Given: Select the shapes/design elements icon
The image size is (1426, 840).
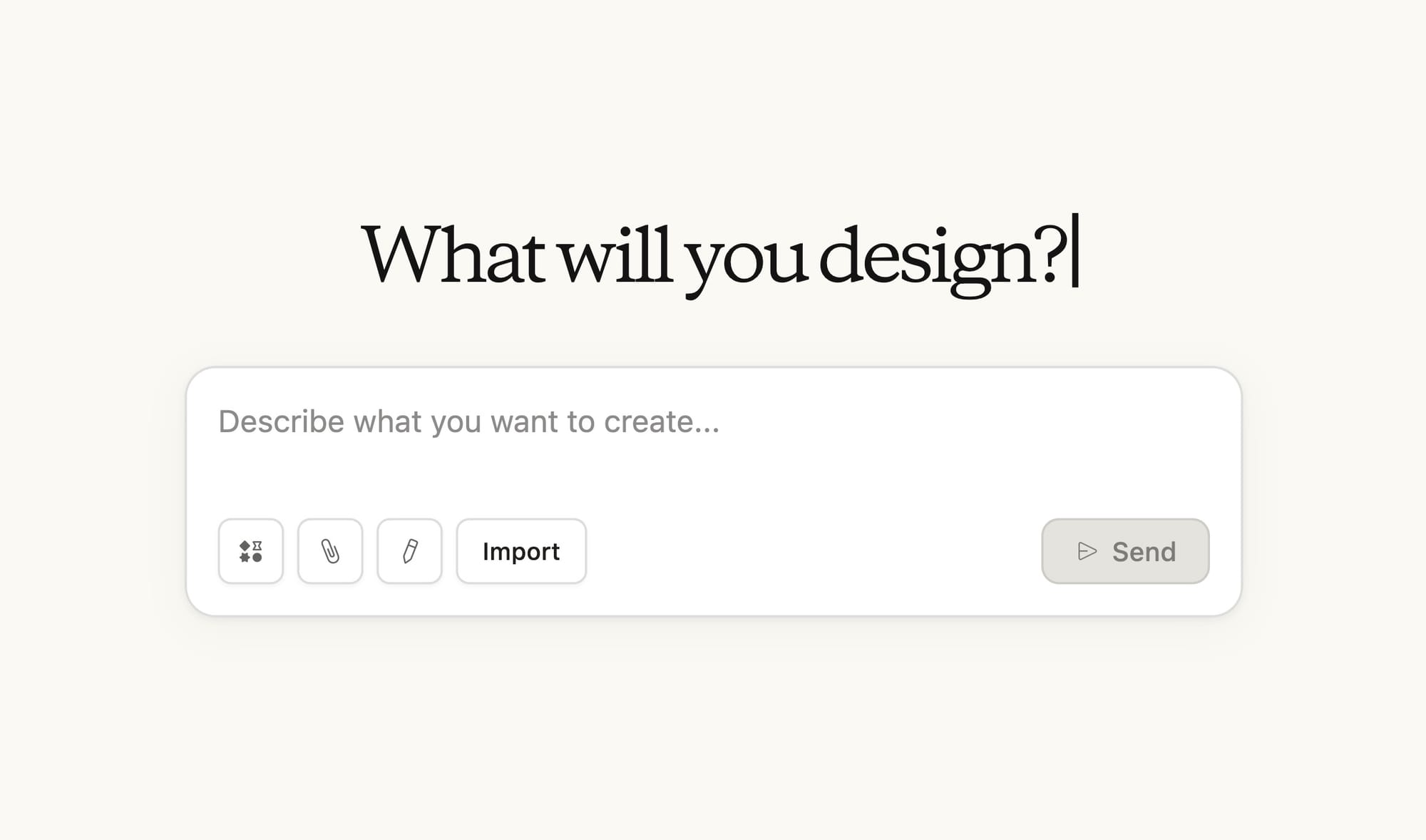Looking at the screenshot, I should 250,551.
